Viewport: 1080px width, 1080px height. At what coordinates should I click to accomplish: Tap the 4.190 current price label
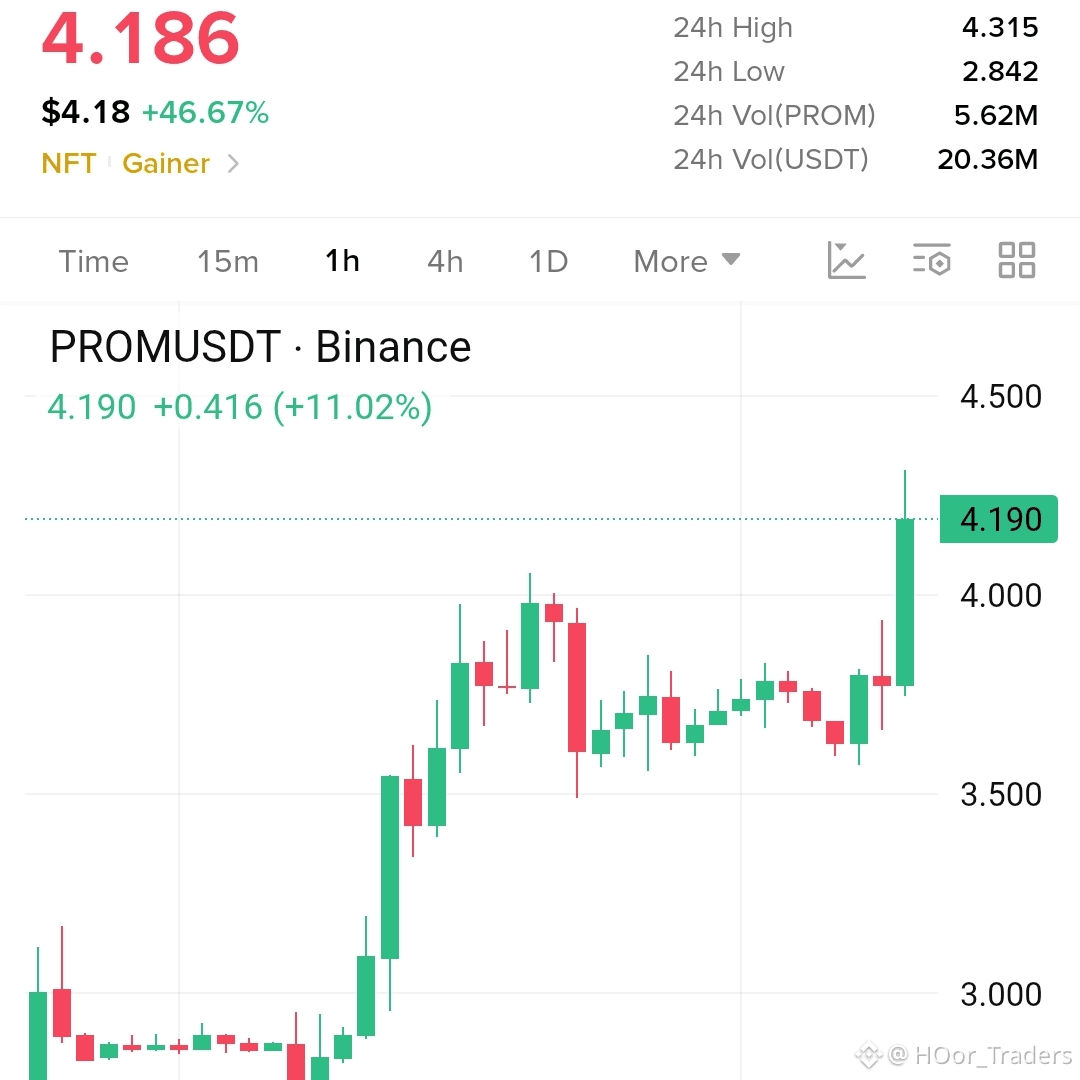pyautogui.click(x=999, y=519)
